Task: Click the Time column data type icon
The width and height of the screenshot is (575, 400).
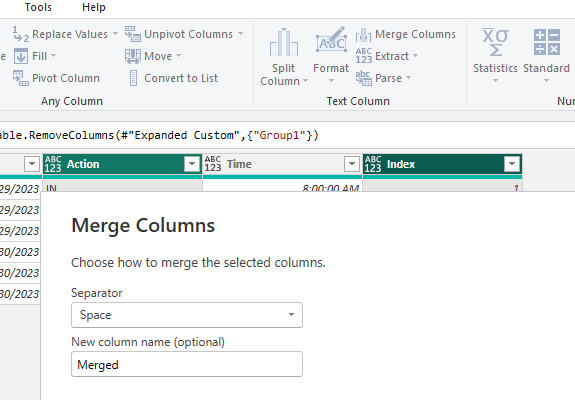Action: (x=213, y=164)
